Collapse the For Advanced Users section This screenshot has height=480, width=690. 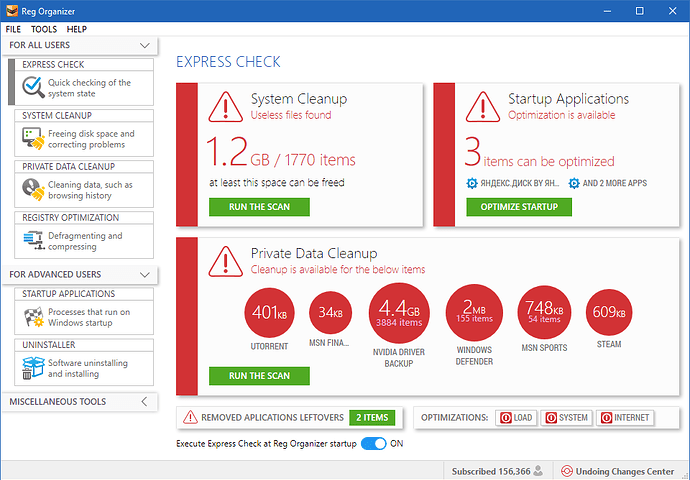pyautogui.click(x=145, y=274)
